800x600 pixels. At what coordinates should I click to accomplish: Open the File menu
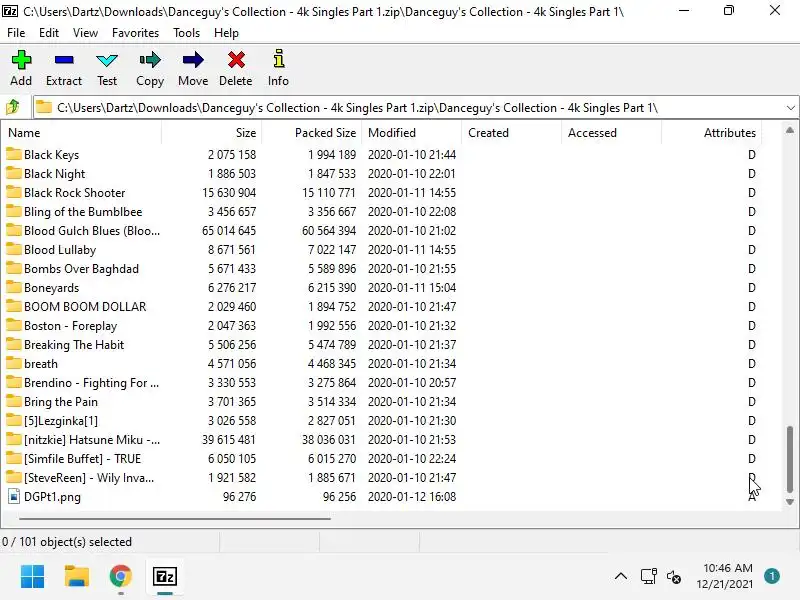[x=16, y=33]
